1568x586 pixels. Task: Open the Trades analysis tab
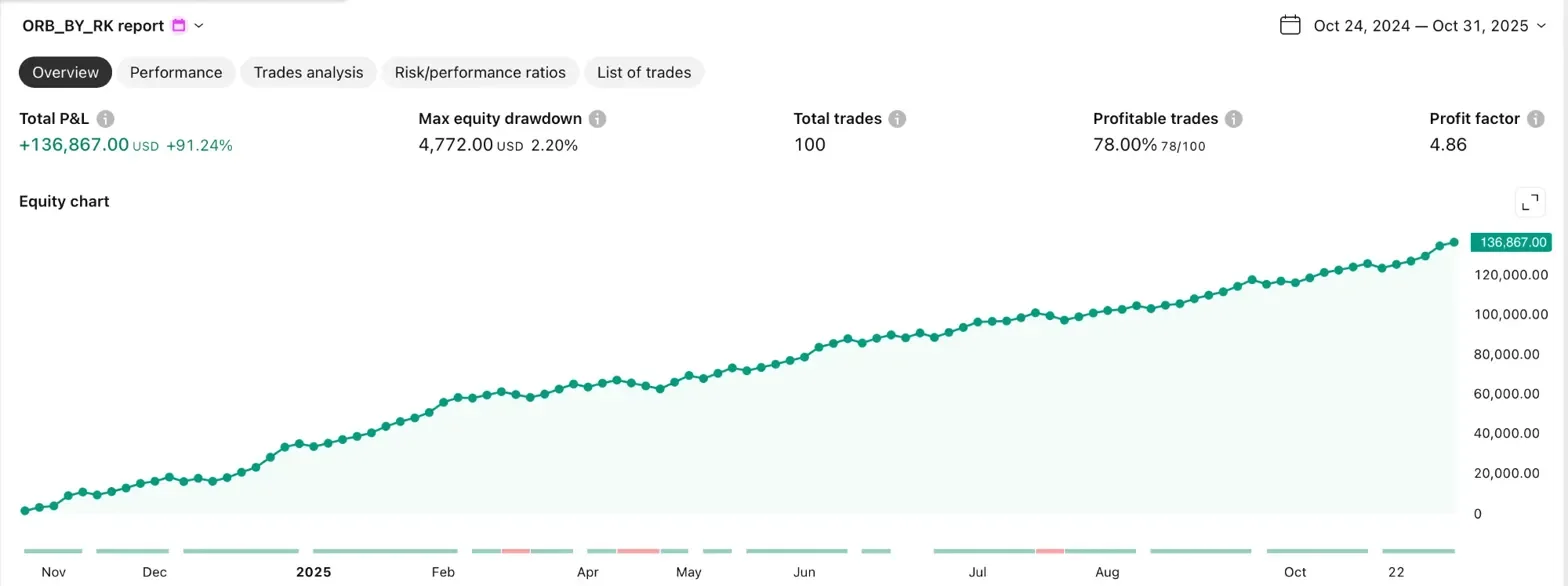(309, 72)
